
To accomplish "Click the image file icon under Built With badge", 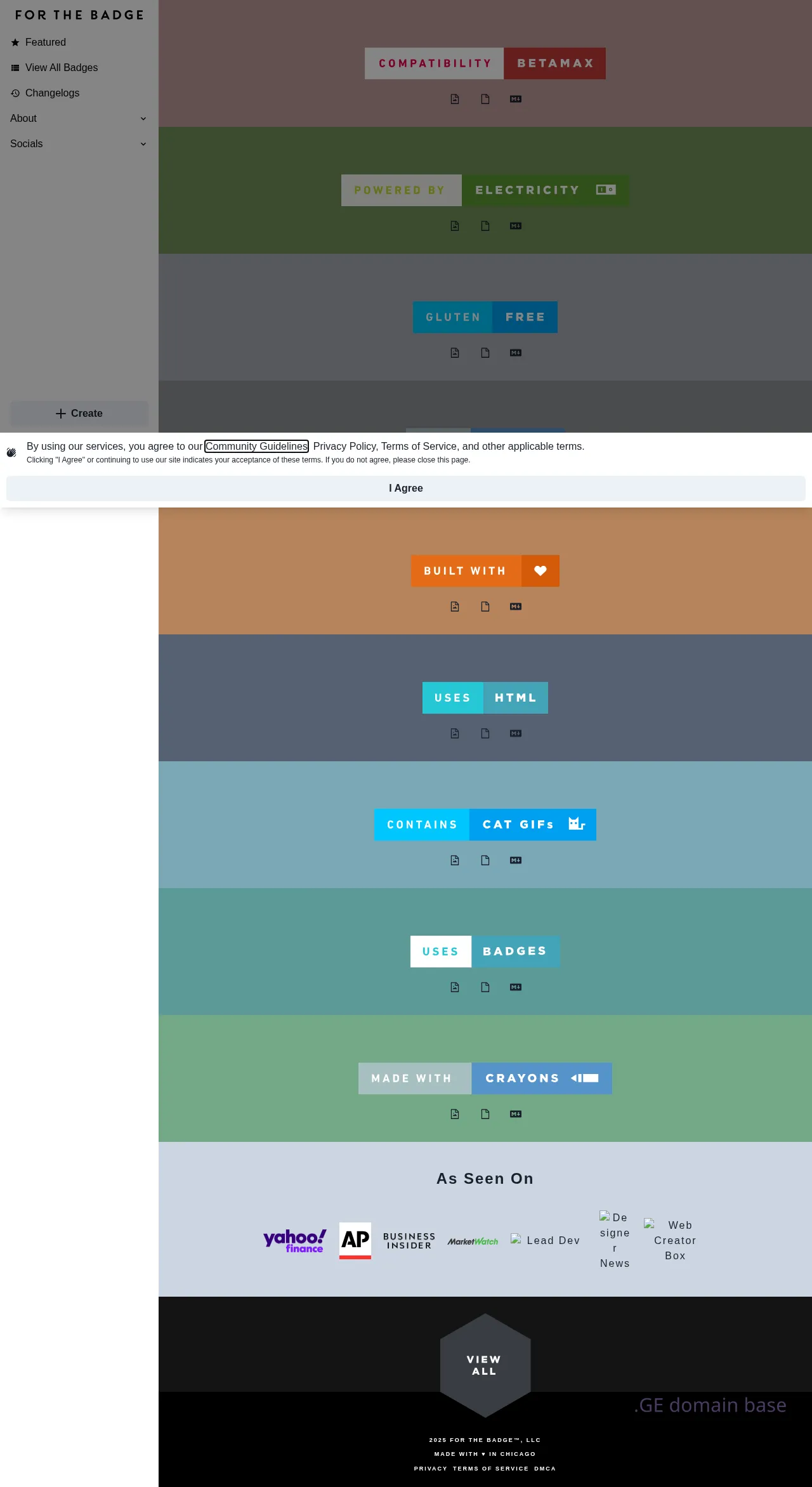I will coord(455,606).
